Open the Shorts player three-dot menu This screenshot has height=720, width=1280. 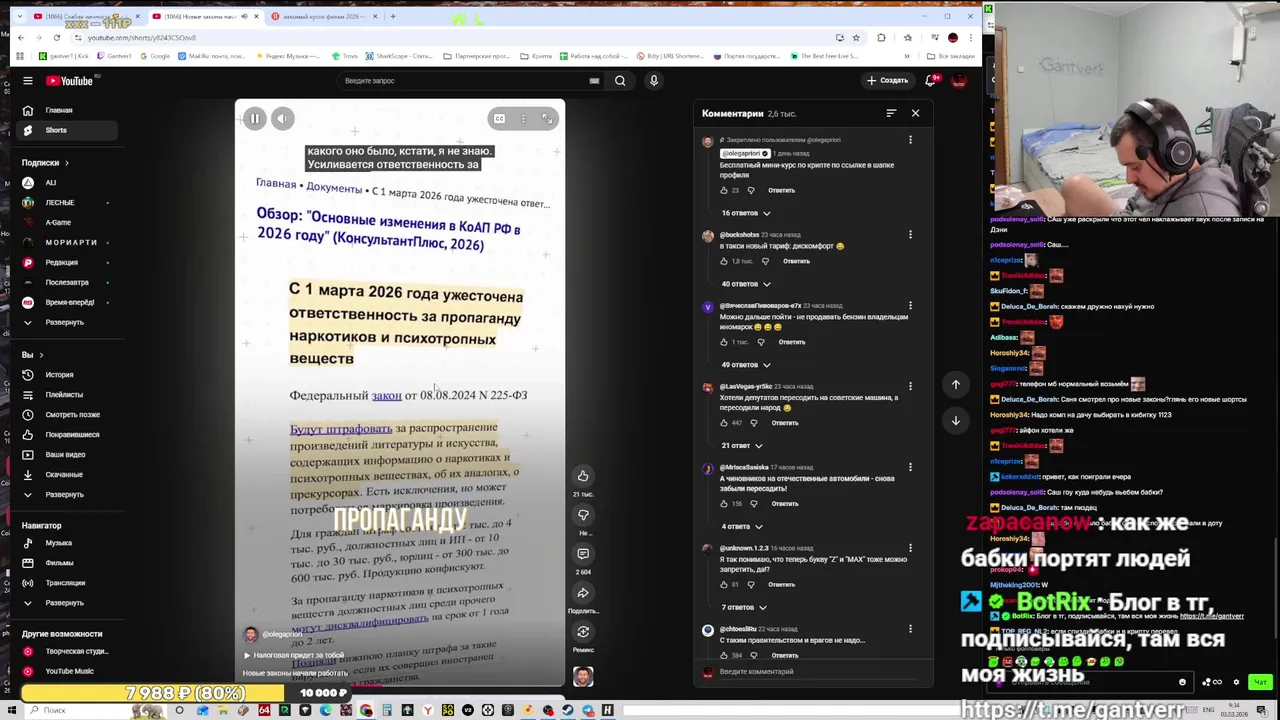(x=523, y=119)
